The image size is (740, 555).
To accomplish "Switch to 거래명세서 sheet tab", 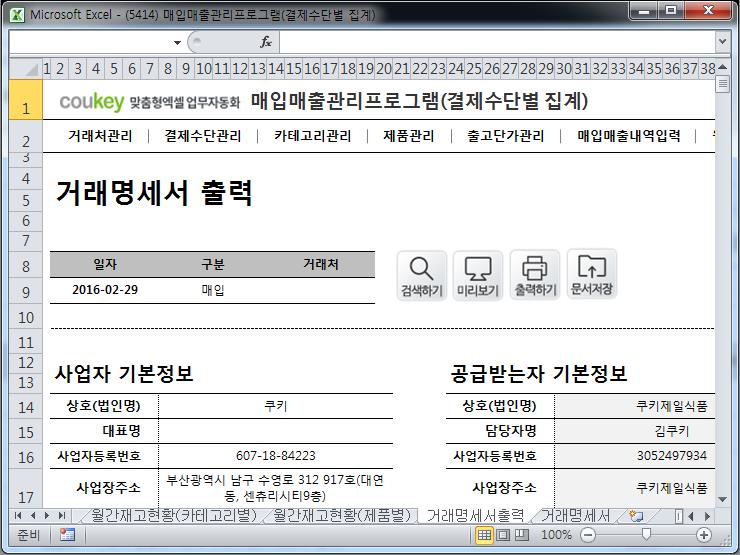I will coord(575,515).
